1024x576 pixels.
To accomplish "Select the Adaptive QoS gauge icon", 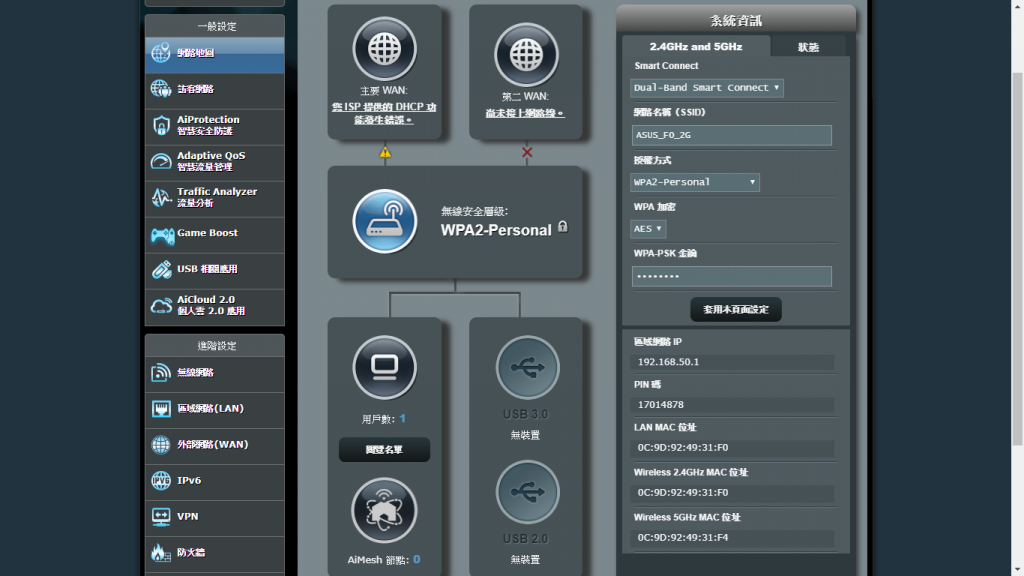I will click(161, 161).
